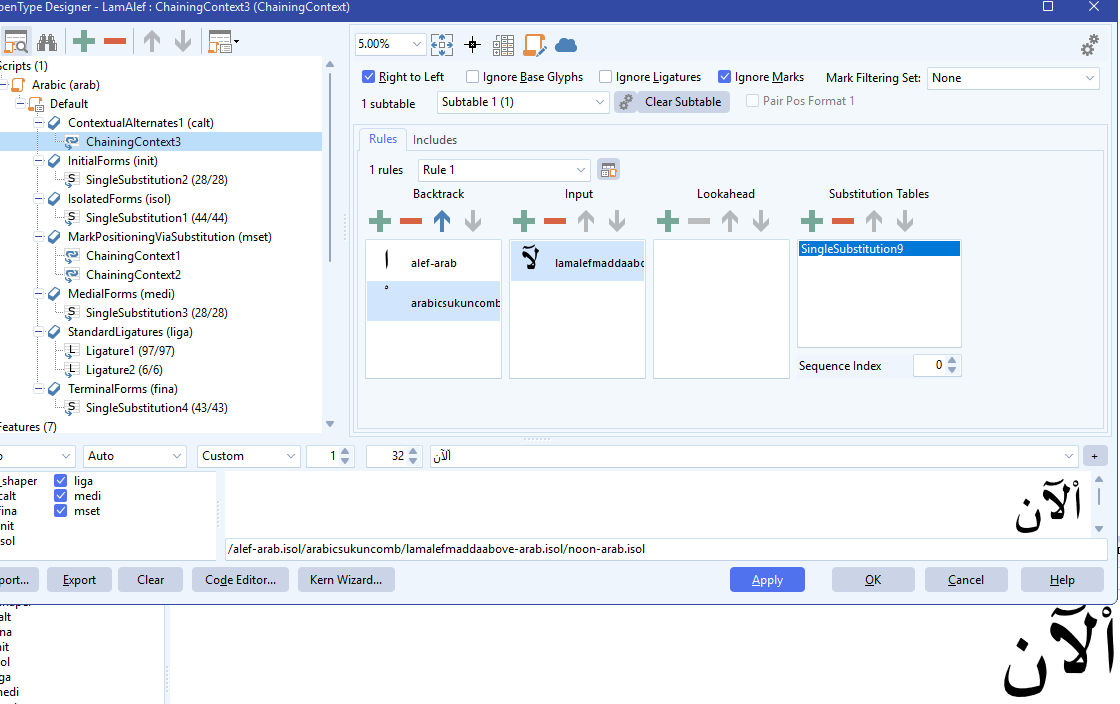Click the zoom-to-fit icon beside zoom percentage
The height and width of the screenshot is (704, 1120).
[442, 44]
